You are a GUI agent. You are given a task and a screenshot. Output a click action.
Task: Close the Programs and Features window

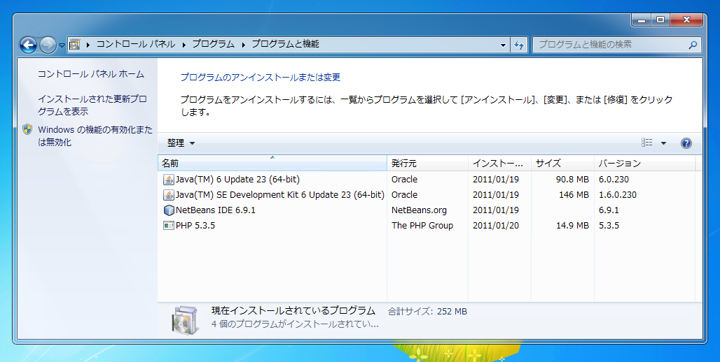coord(686,20)
